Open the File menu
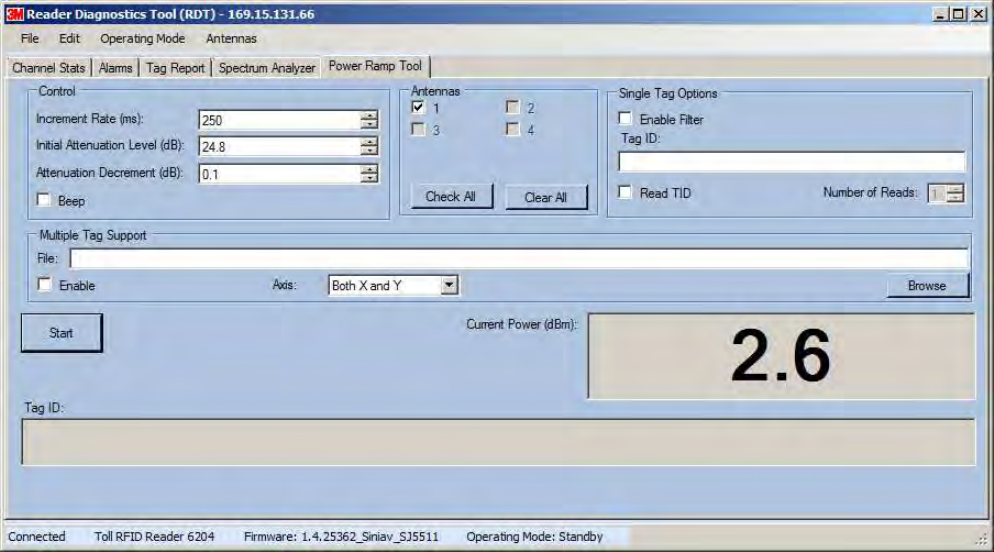The image size is (994, 552). tap(29, 39)
